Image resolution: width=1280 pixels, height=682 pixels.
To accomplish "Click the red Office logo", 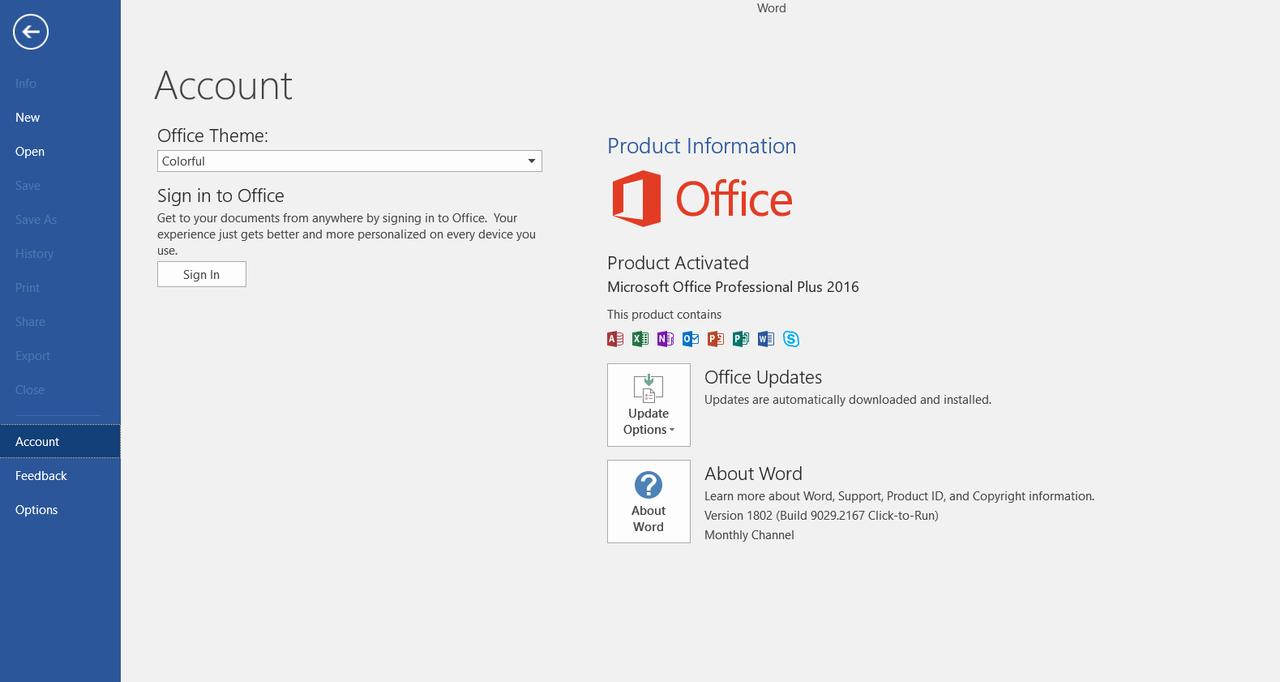I will (702, 199).
